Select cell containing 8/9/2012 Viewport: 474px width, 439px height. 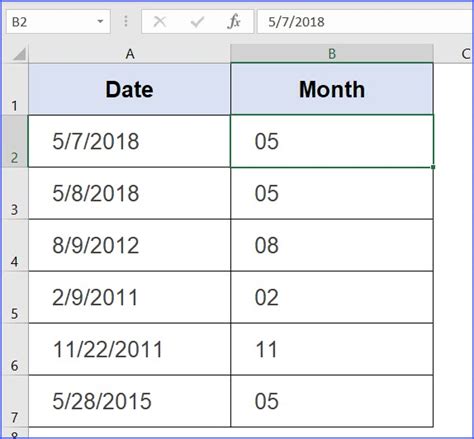(129, 245)
